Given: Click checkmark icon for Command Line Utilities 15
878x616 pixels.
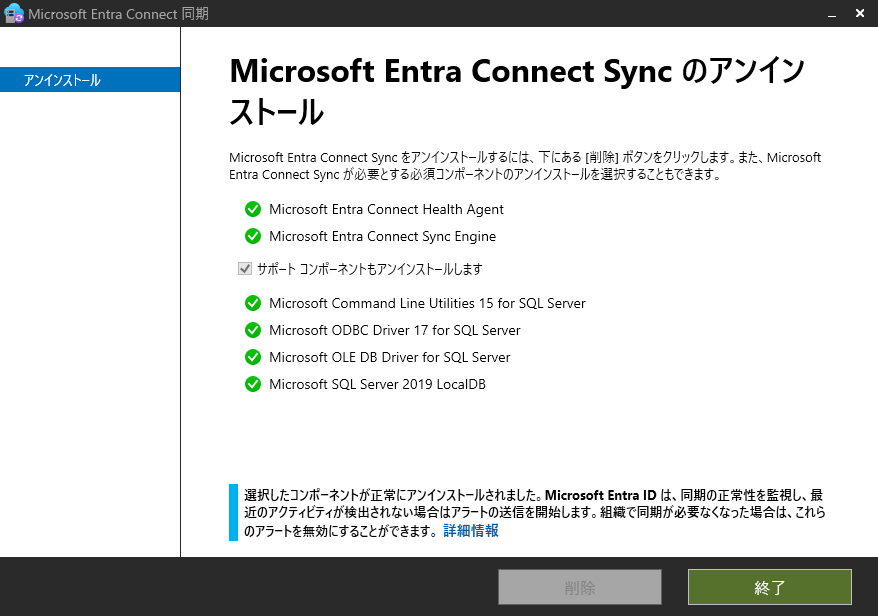Looking at the screenshot, I should 253,304.
